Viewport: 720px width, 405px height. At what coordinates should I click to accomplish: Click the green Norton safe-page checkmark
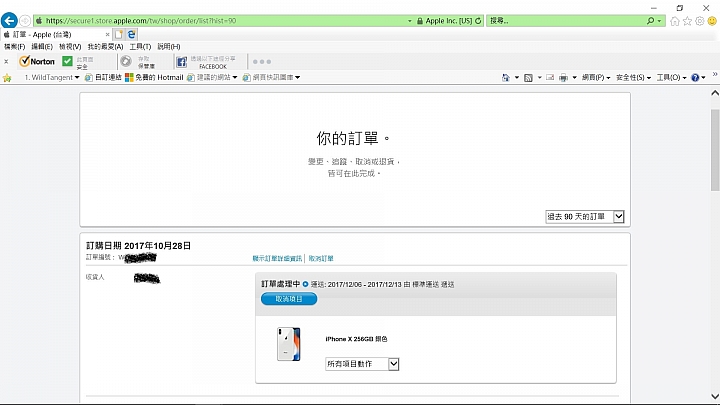click(x=68, y=61)
